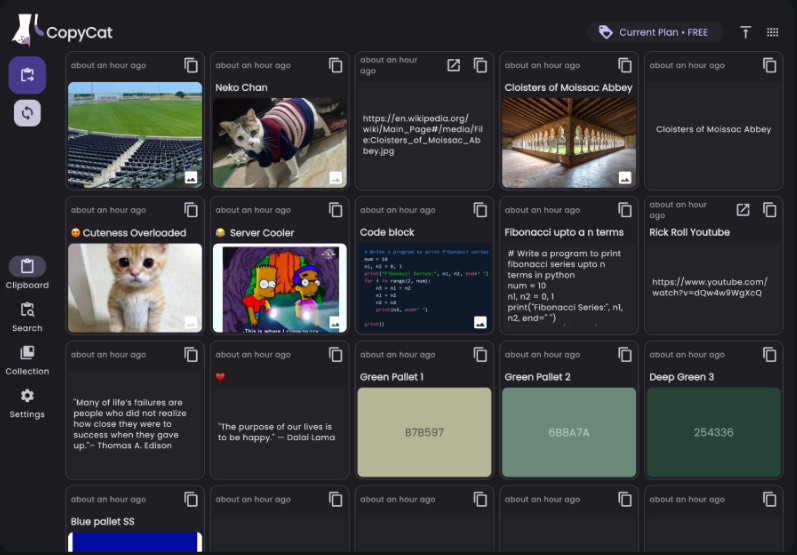Click the image badge on Cloisters of Moissac Abbey photo
This screenshot has width=797, height=555.
[625, 177]
